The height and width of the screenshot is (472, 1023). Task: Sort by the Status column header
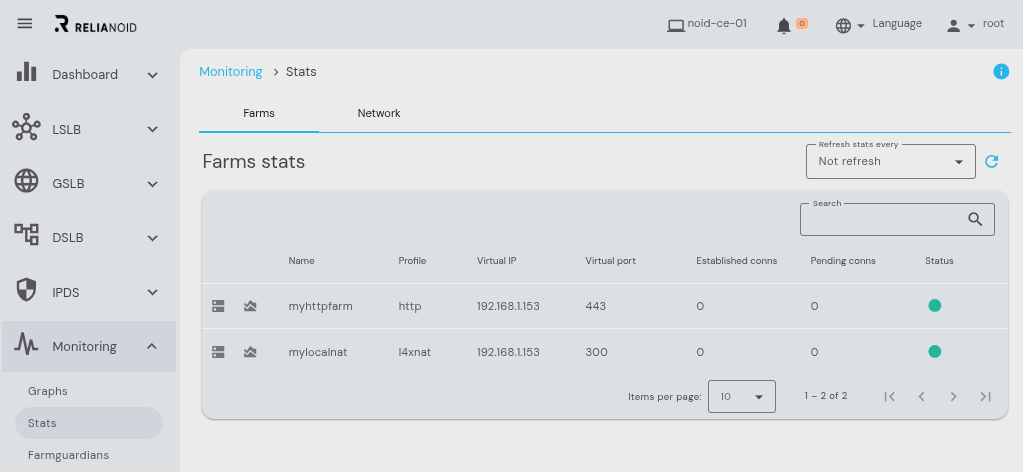pos(939,260)
